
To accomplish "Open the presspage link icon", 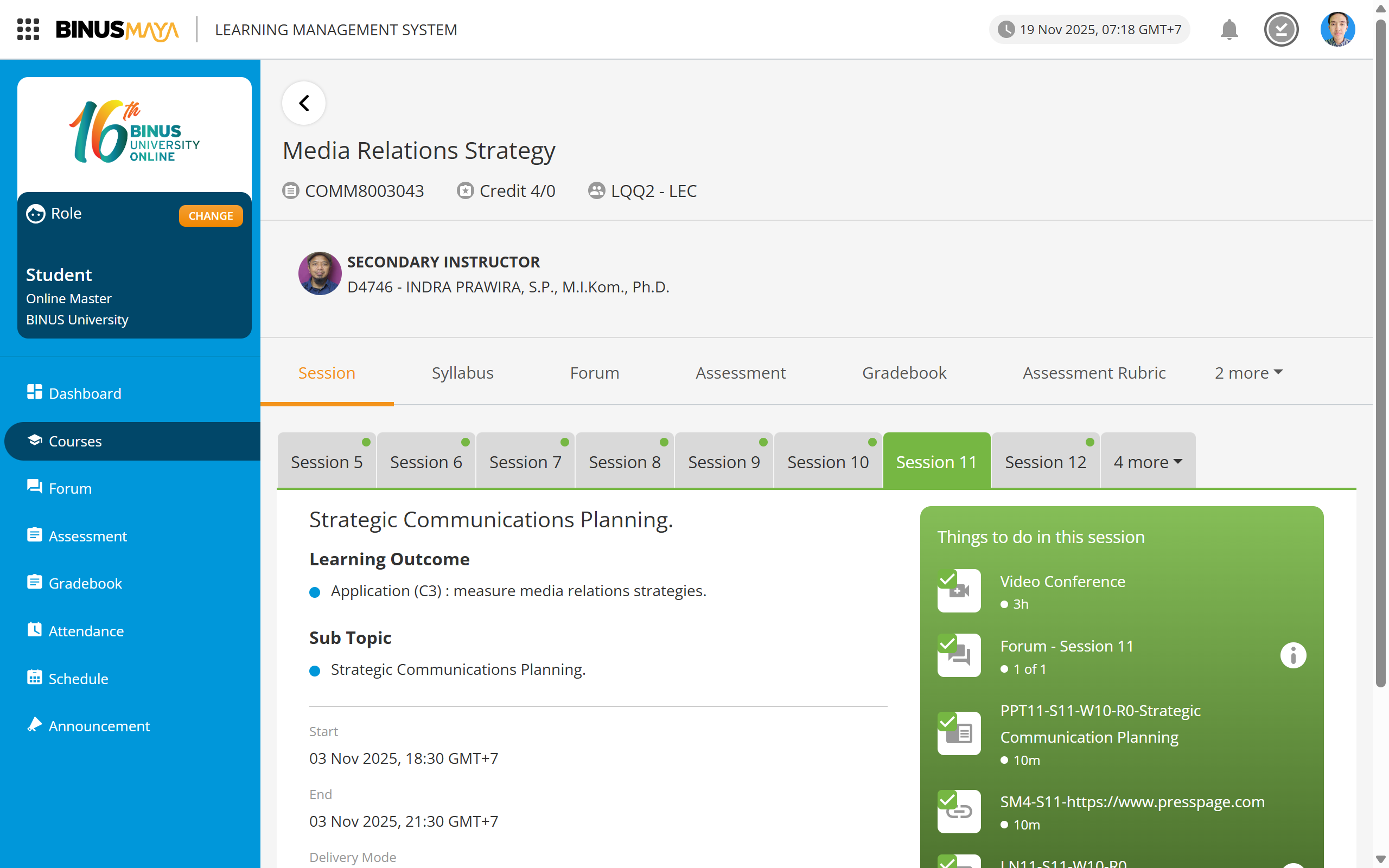I will [x=960, y=812].
